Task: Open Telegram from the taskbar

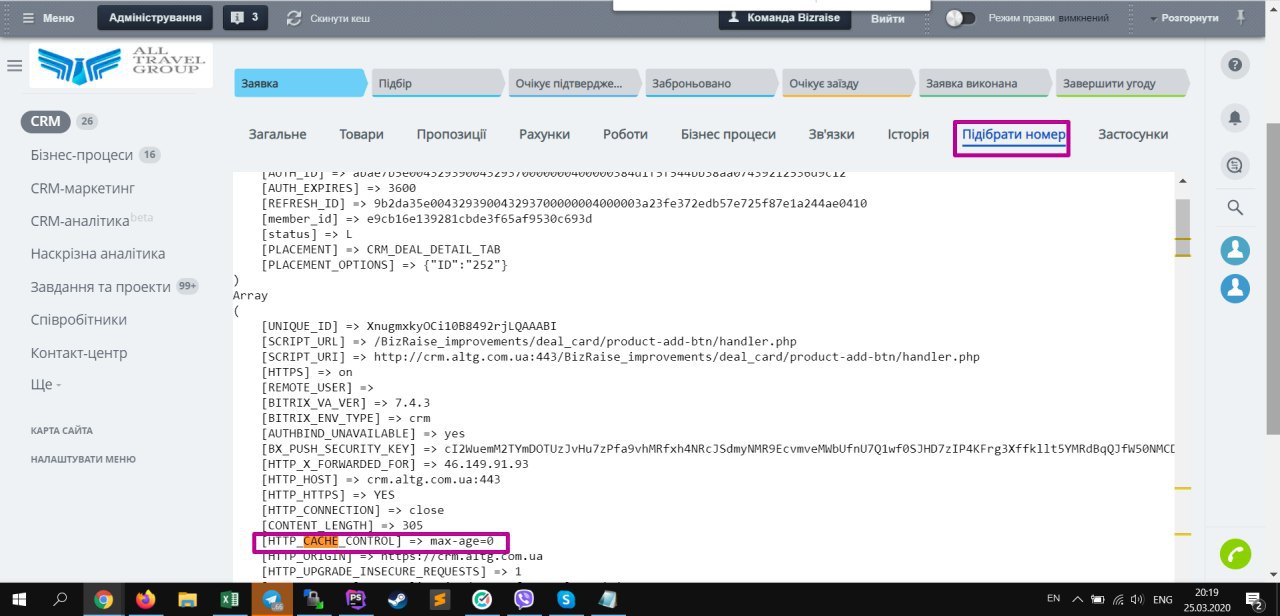Action: point(271,599)
